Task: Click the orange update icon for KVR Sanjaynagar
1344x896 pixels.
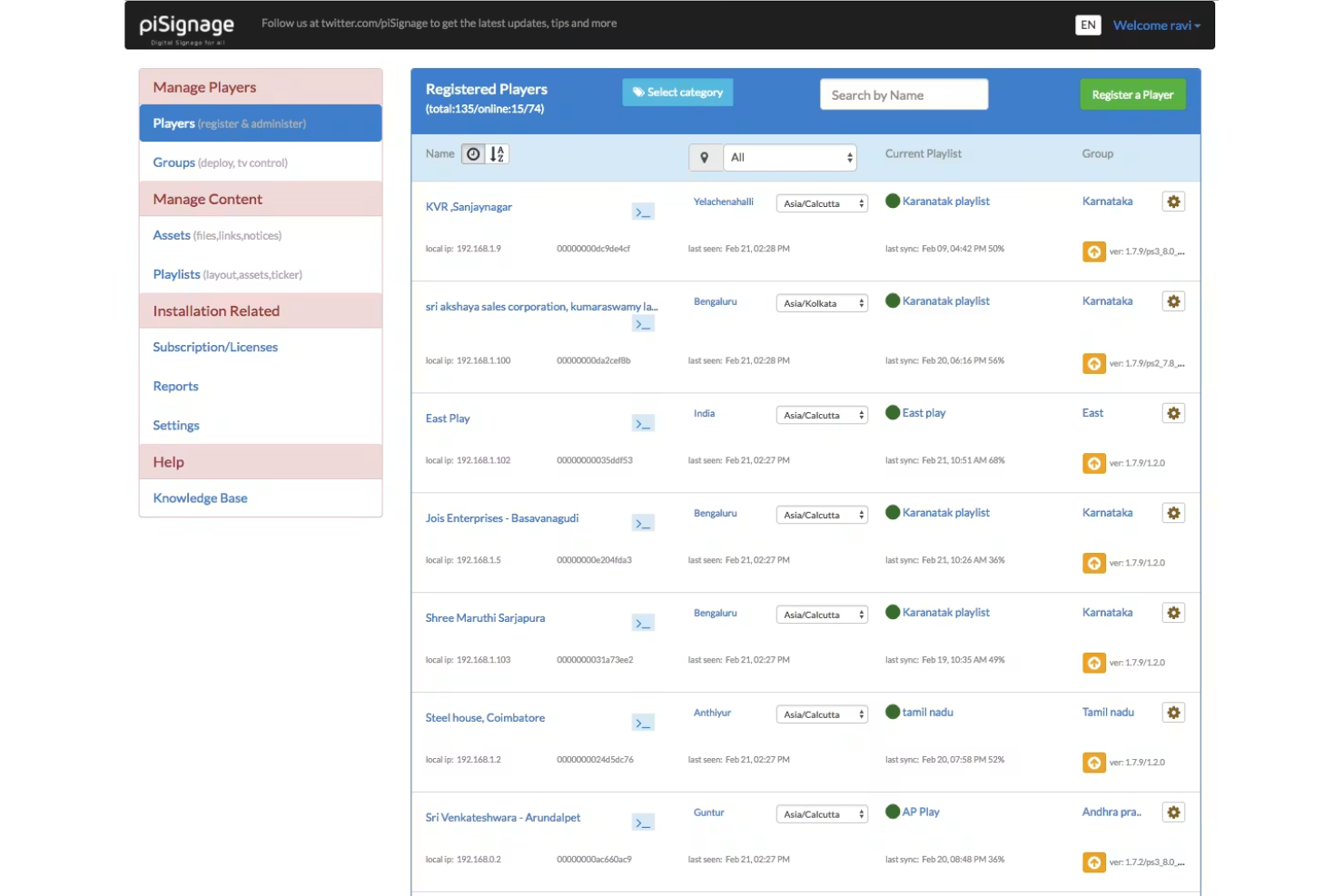Action: point(1094,251)
